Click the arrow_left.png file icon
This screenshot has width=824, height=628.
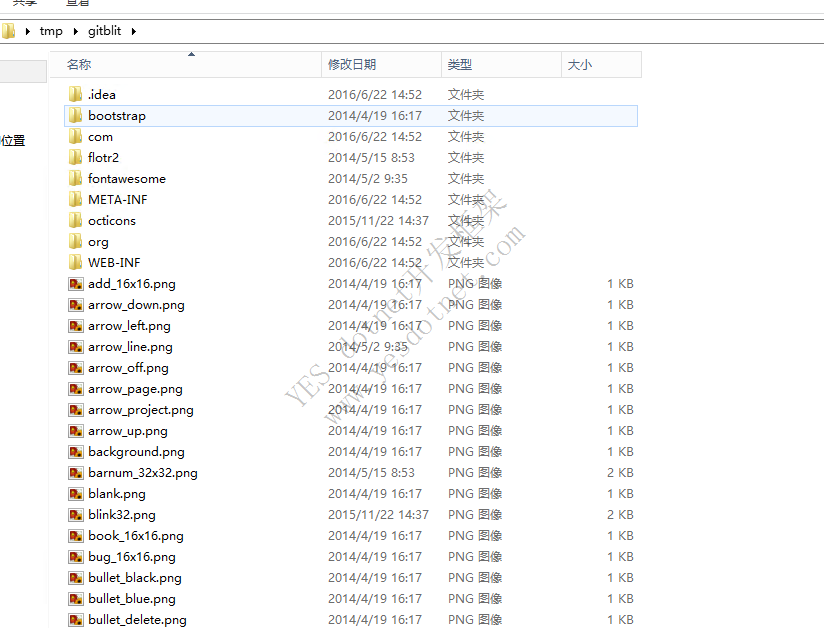point(76,326)
